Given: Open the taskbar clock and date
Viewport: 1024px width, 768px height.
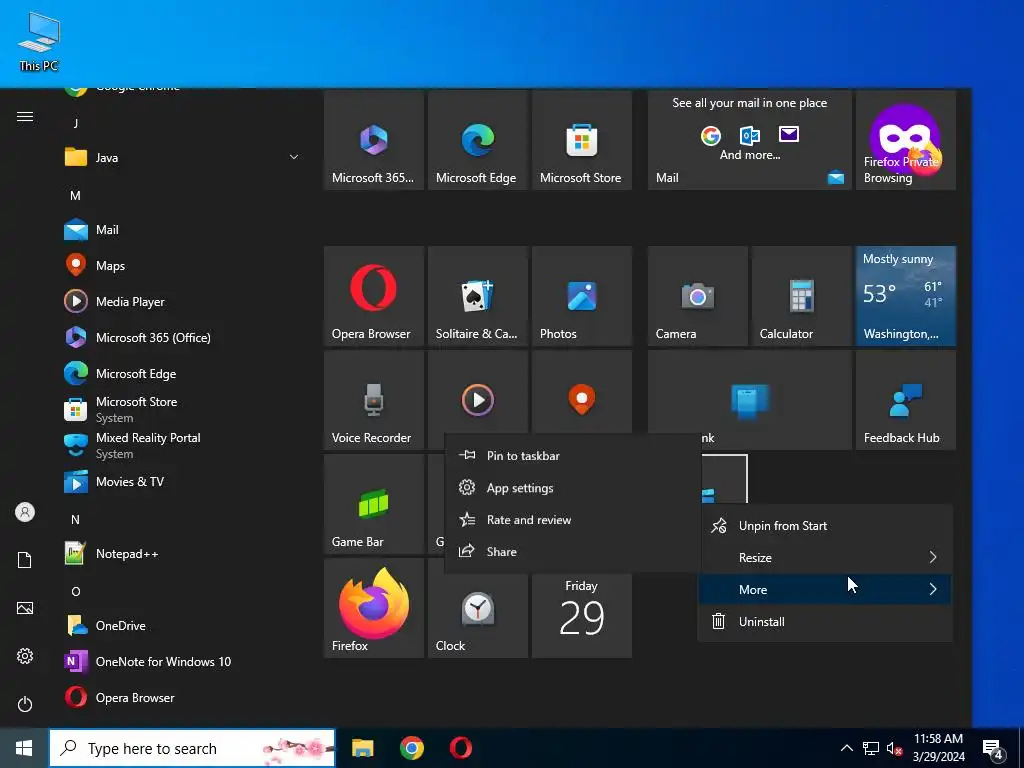Looking at the screenshot, I should pos(938,748).
